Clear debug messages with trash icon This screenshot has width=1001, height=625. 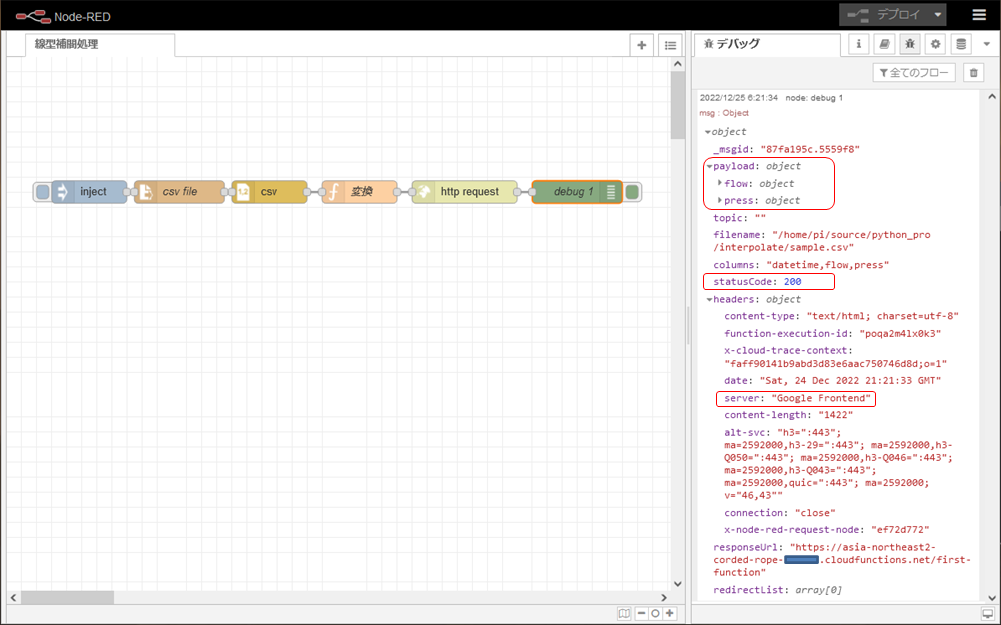(974, 72)
